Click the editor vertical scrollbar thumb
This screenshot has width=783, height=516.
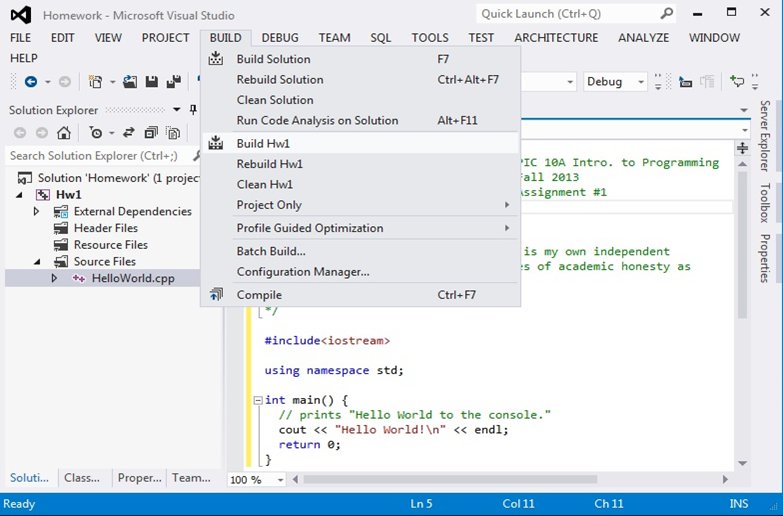[743, 245]
